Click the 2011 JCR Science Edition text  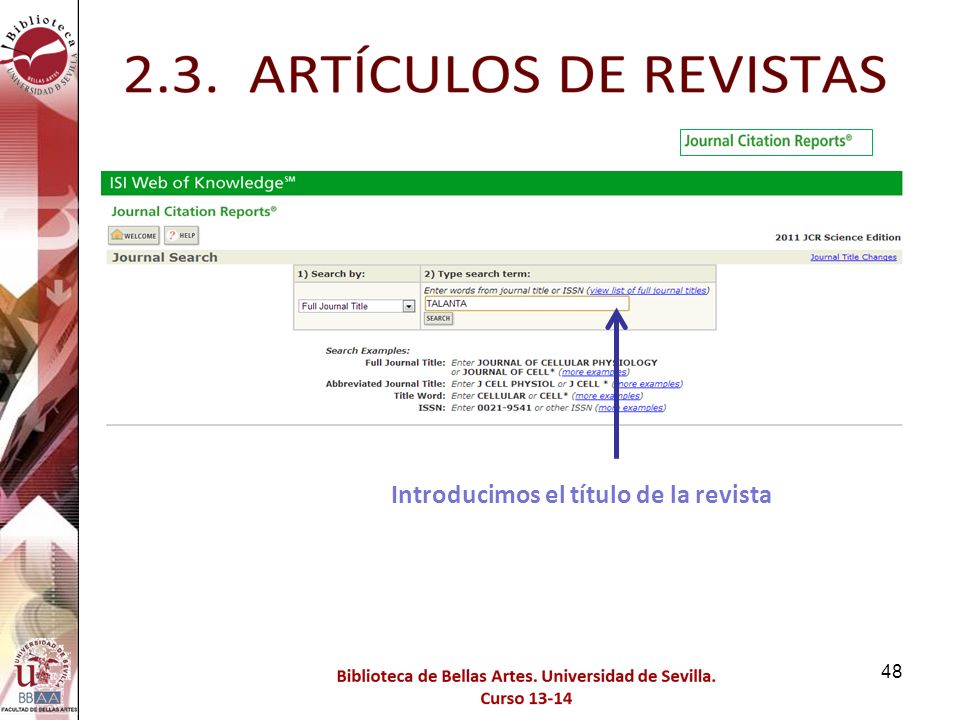[x=838, y=238]
